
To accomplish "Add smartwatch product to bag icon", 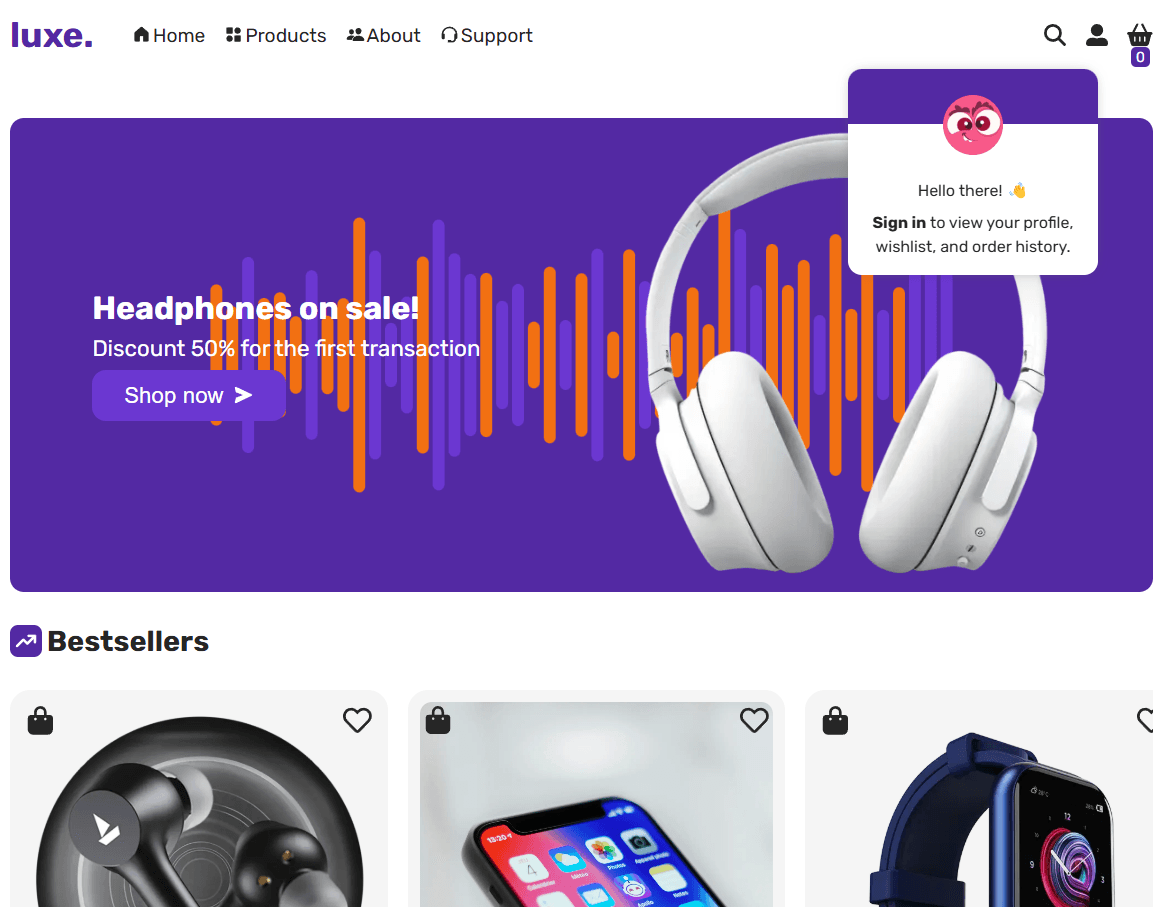I will 835,721.
